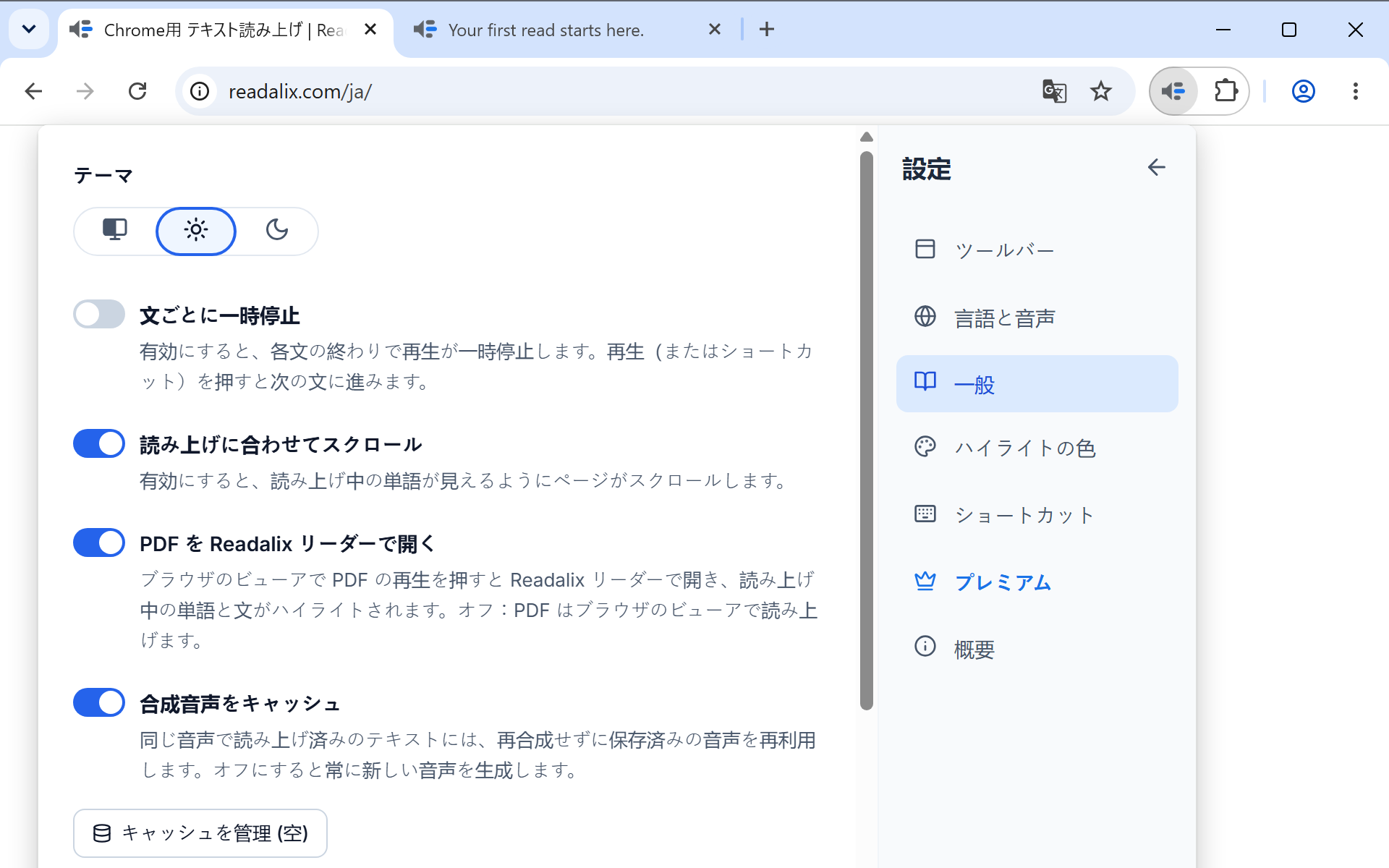Click the forward navigation arrow
The image size is (1389, 868).
coord(85,91)
